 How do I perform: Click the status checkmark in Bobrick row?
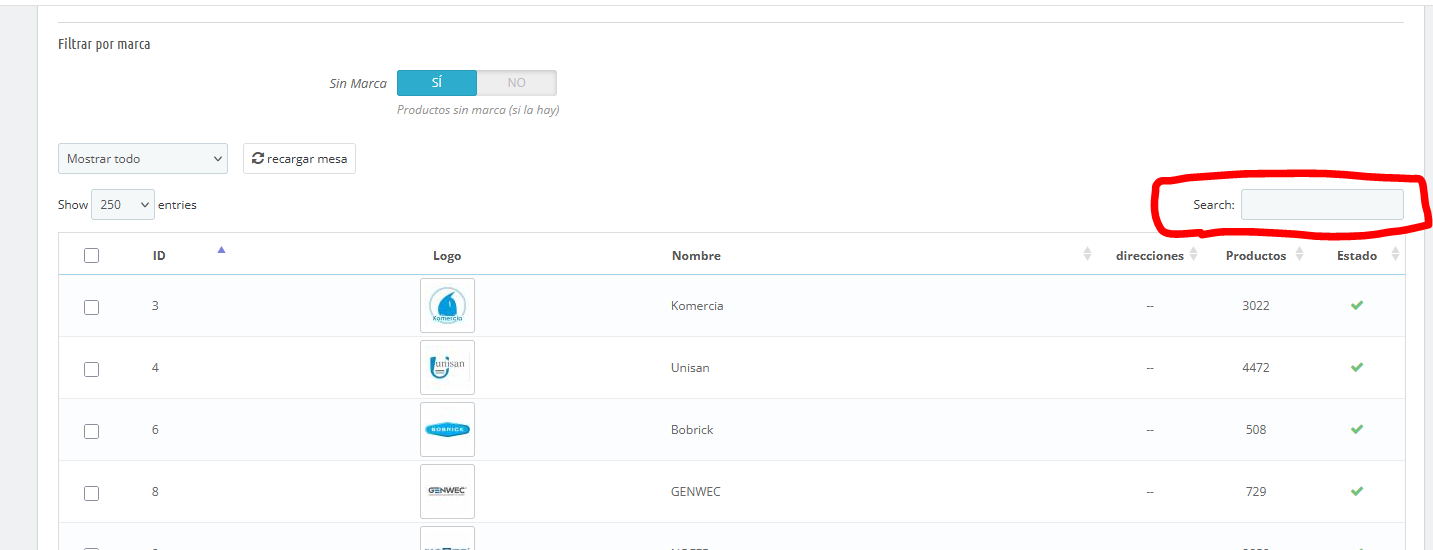click(1356, 429)
